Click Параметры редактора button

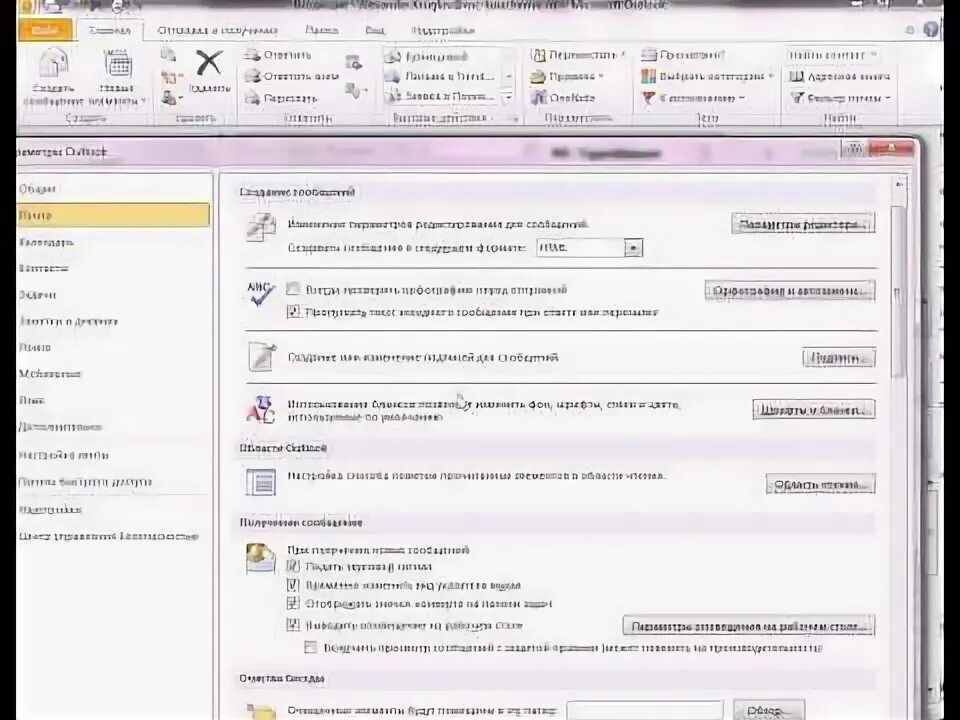point(803,223)
